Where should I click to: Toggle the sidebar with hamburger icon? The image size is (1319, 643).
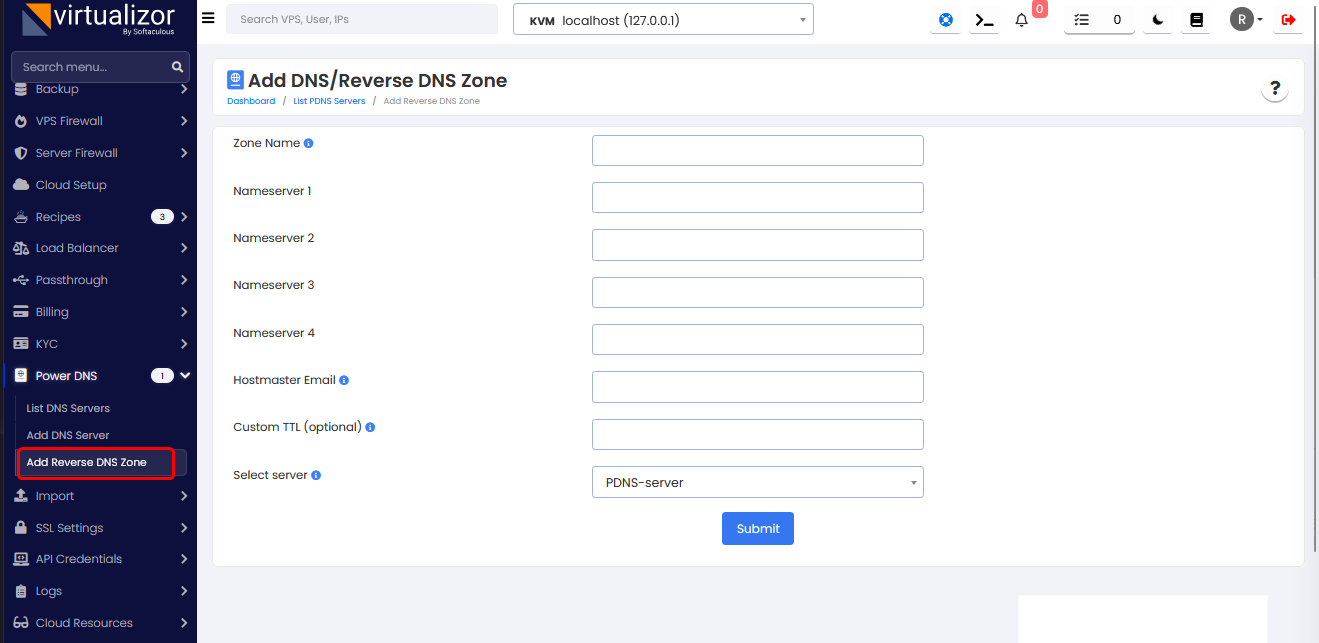[x=208, y=18]
